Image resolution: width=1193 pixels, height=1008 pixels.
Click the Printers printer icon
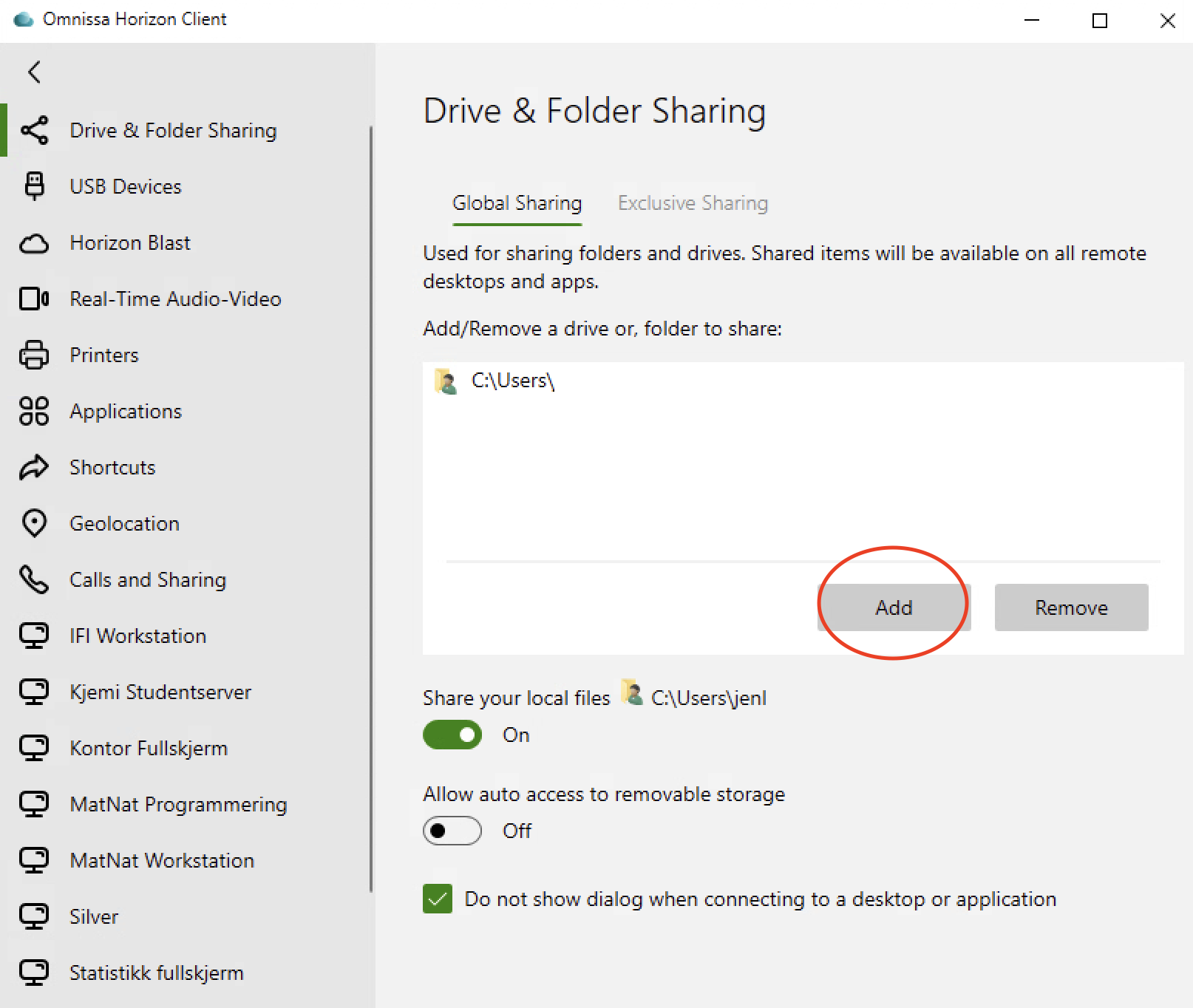pos(34,355)
